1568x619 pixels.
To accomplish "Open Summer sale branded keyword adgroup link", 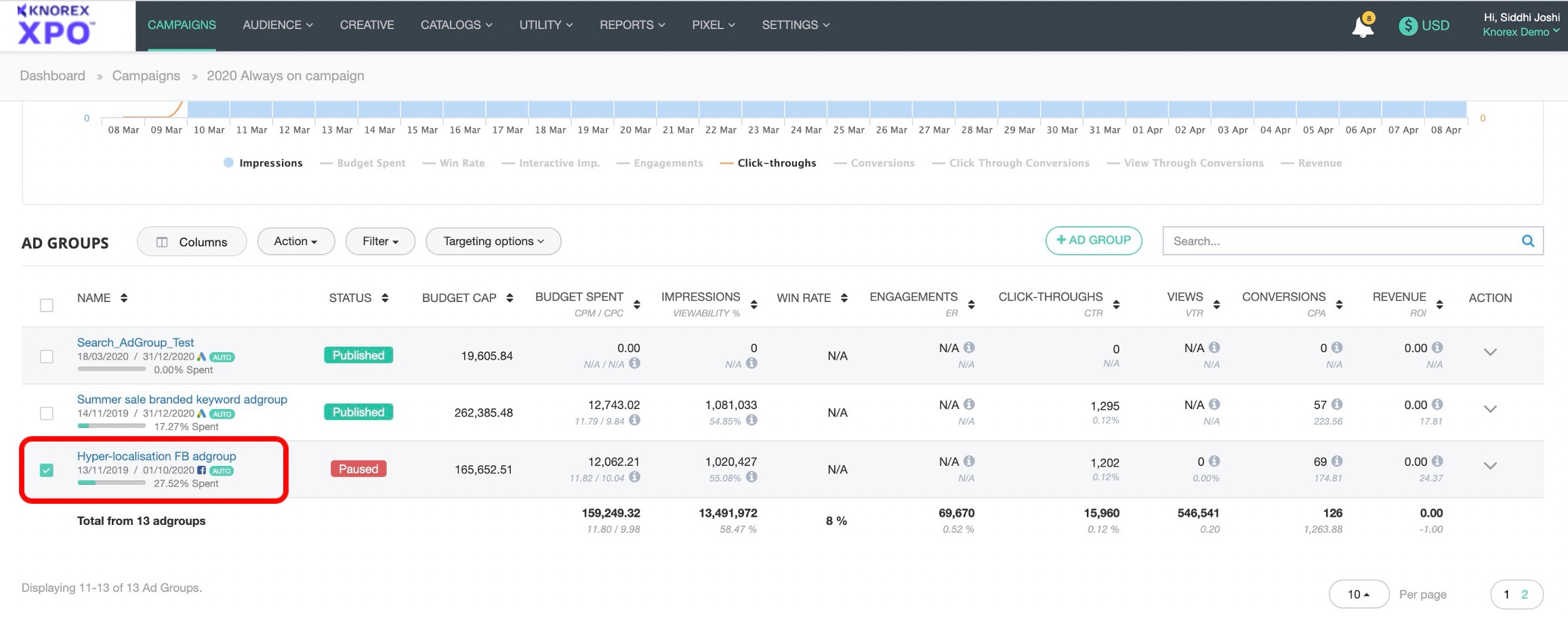I will coord(182,400).
